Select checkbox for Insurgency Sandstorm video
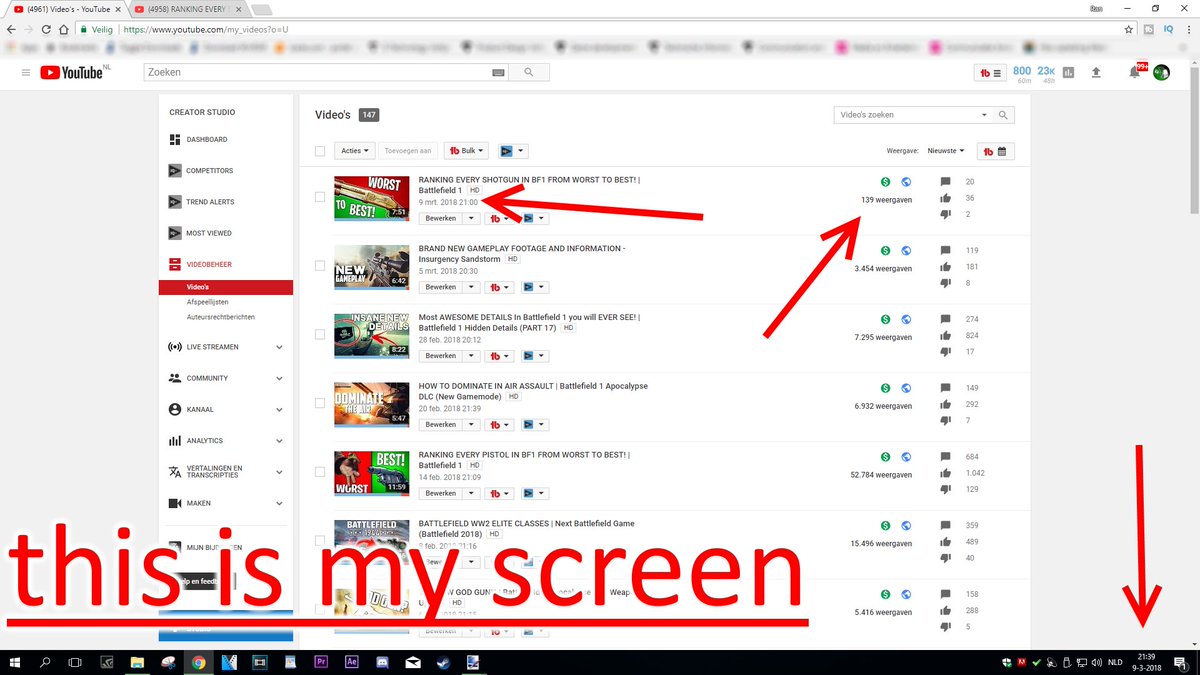 (320, 266)
